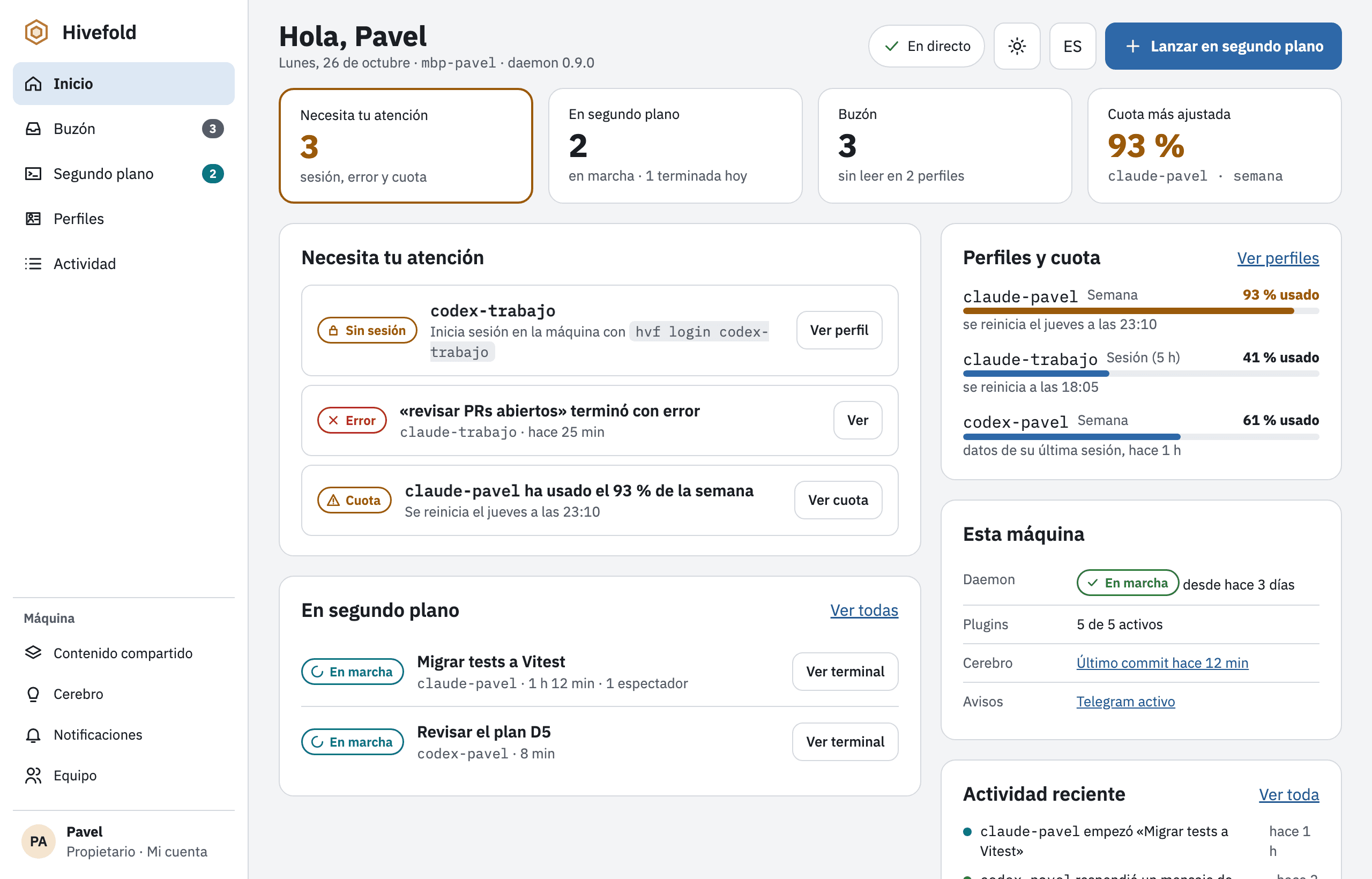Image resolution: width=1372 pixels, height=879 pixels.
Task: Click the Actividad list icon
Action: [x=33, y=264]
